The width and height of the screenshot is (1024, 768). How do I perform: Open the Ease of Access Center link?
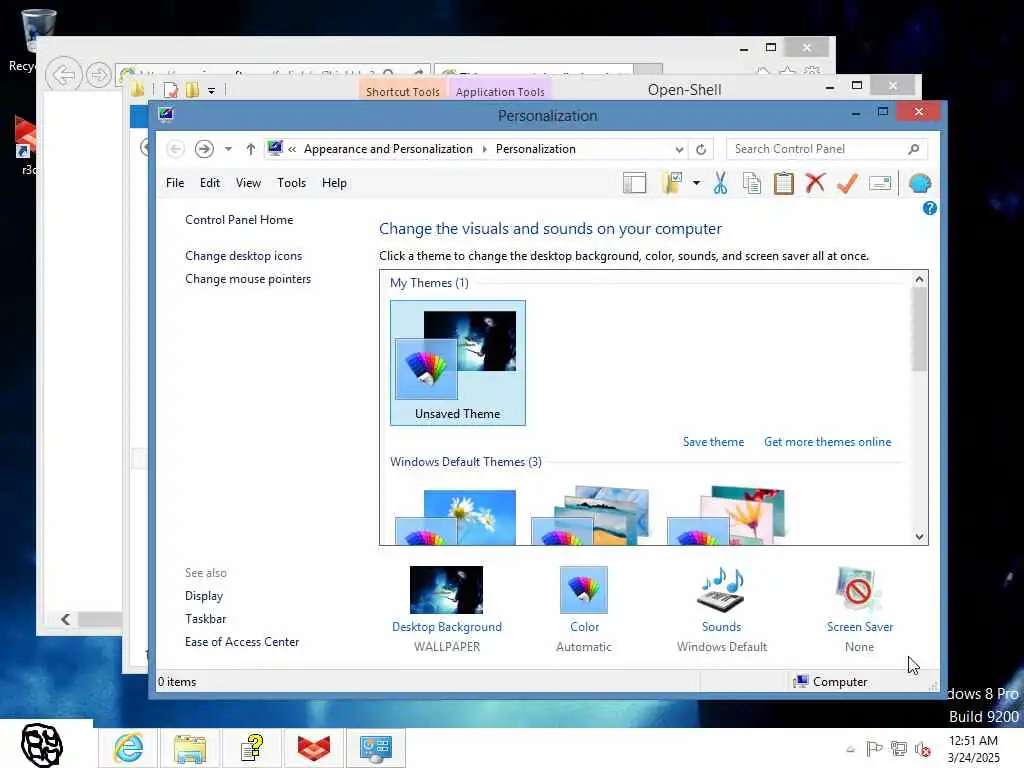tap(242, 642)
